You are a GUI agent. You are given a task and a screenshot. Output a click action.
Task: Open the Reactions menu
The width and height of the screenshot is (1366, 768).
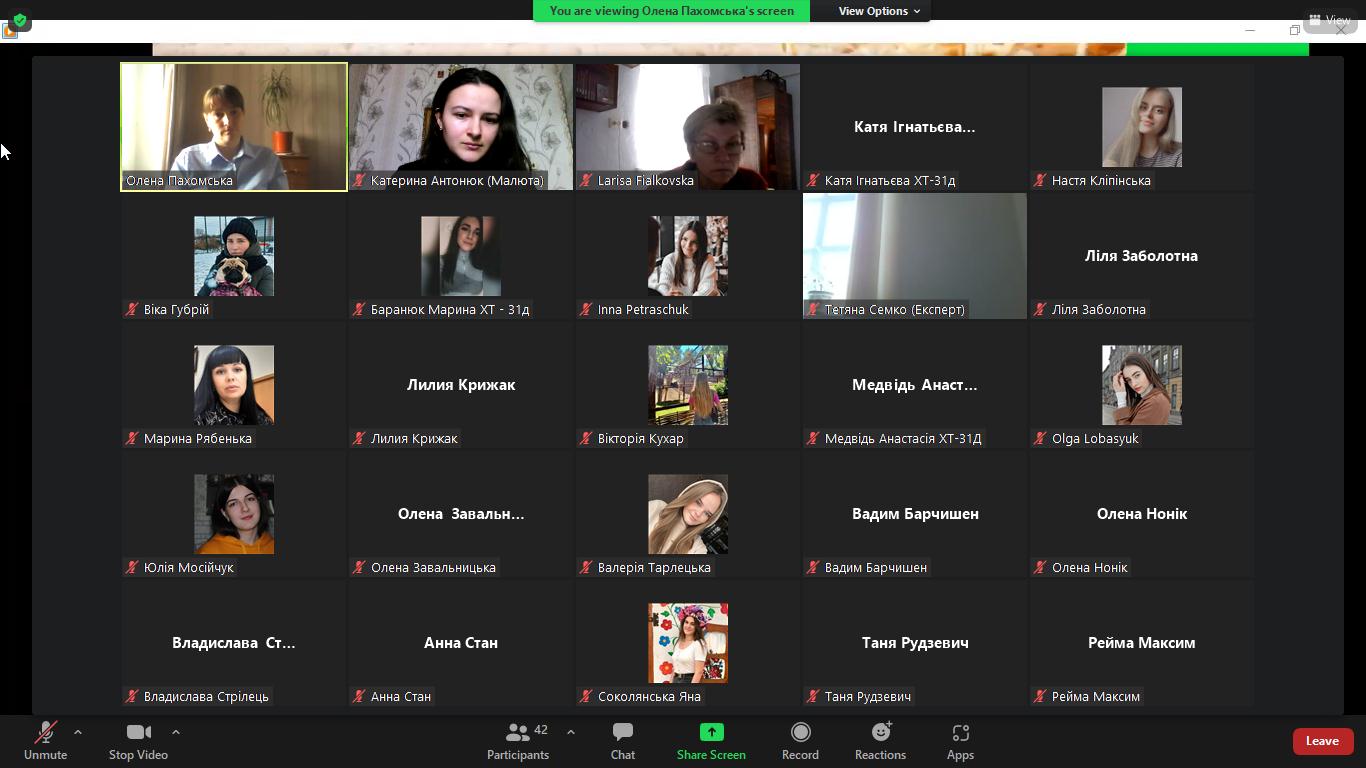click(x=880, y=740)
